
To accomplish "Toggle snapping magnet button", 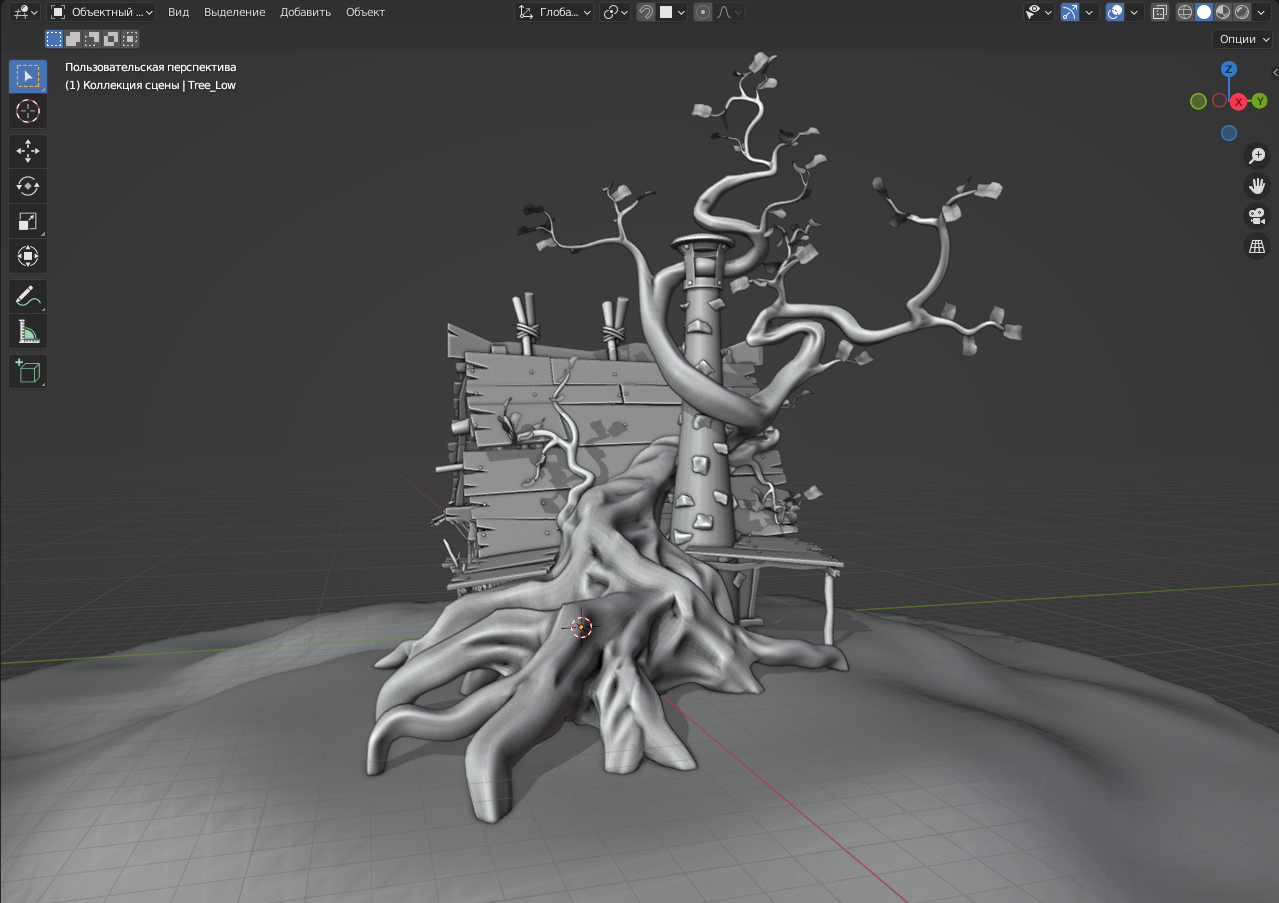I will [x=646, y=12].
